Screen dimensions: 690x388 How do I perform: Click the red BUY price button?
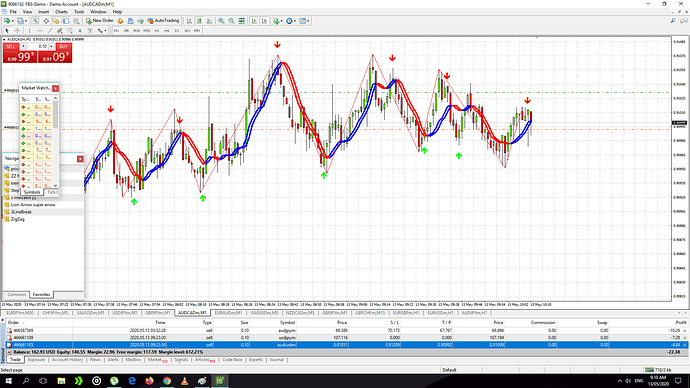pos(55,57)
